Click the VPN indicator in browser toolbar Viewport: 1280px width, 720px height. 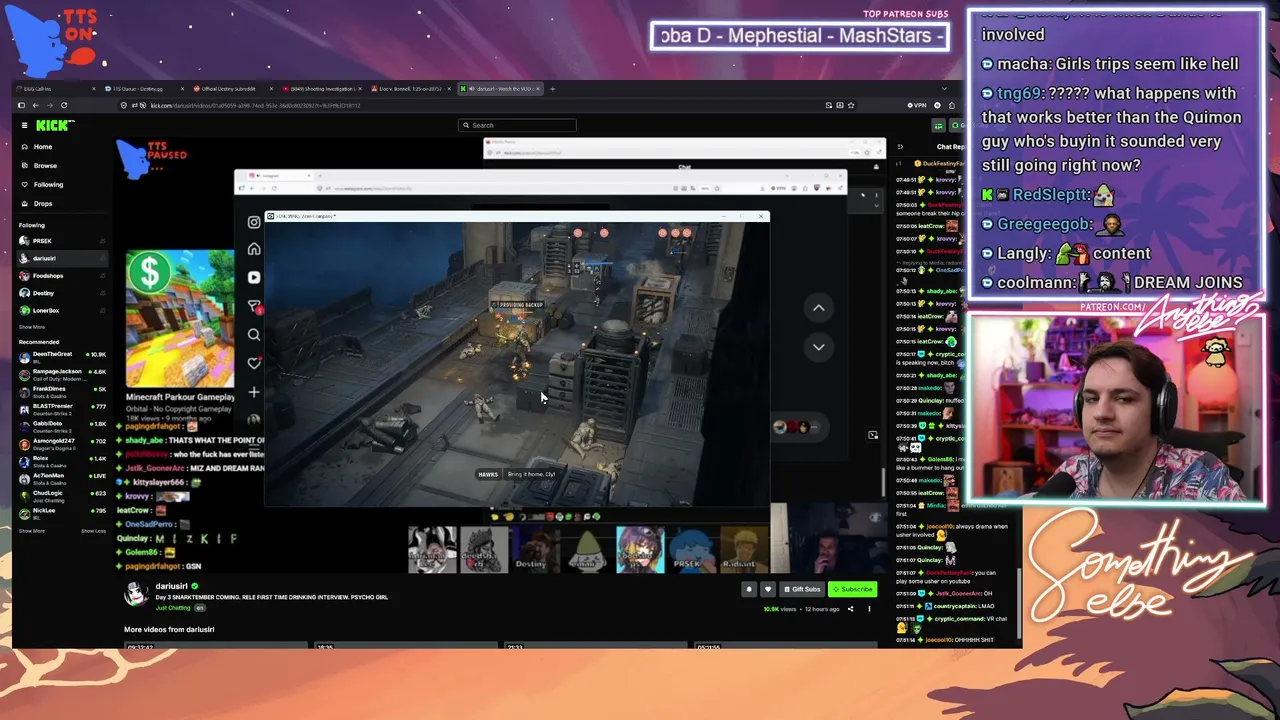917,105
